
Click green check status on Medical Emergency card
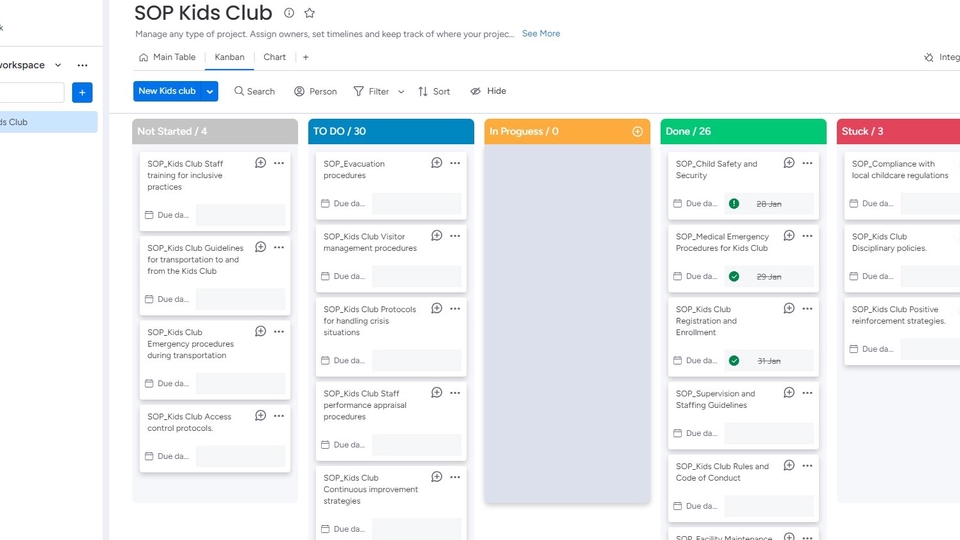[734, 277]
